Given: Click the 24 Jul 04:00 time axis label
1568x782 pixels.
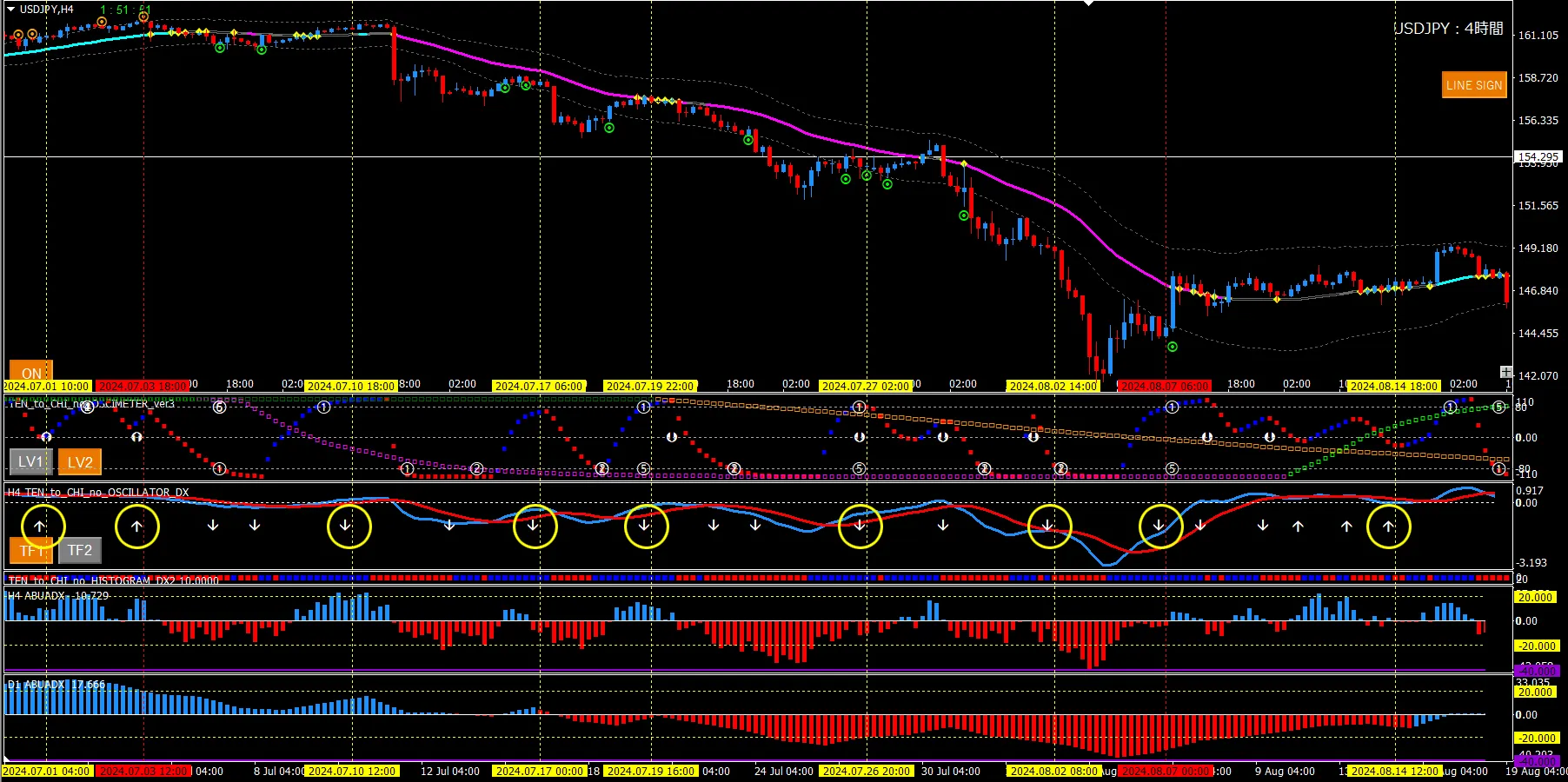Looking at the screenshot, I should (x=784, y=772).
